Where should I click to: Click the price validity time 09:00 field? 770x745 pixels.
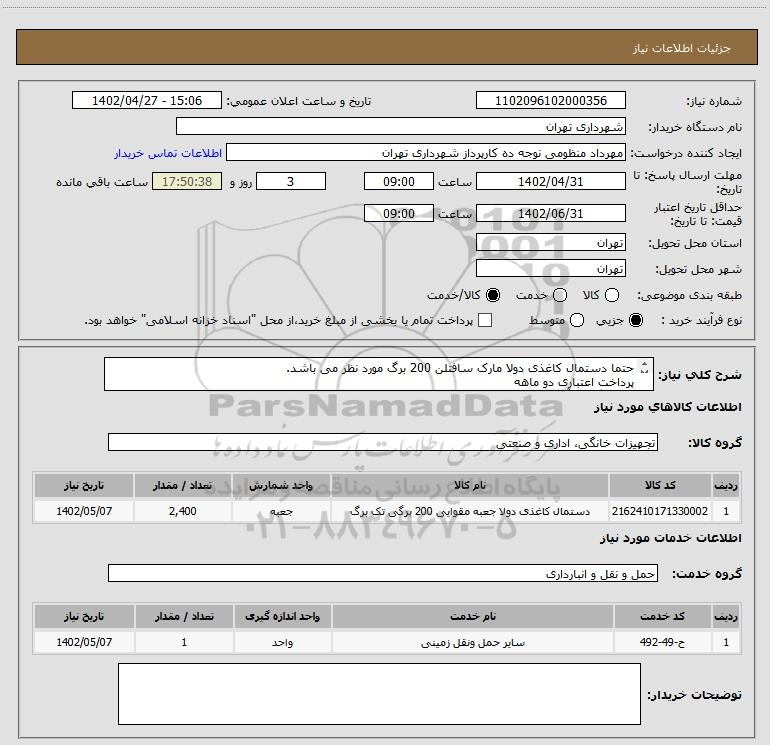pos(399,213)
